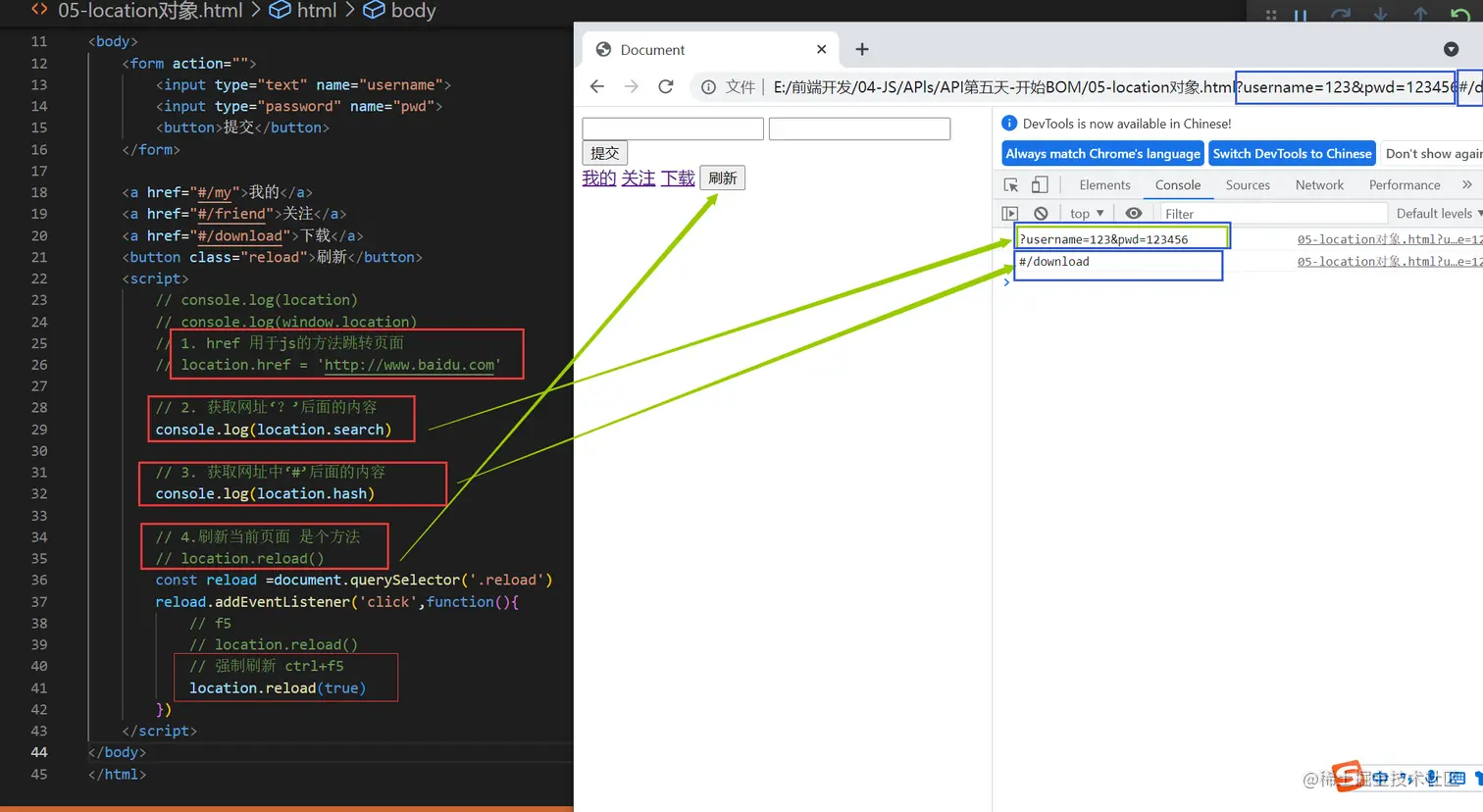This screenshot has width=1483, height=812.
Task: Open the Default levels dropdown
Action: [x=1438, y=213]
